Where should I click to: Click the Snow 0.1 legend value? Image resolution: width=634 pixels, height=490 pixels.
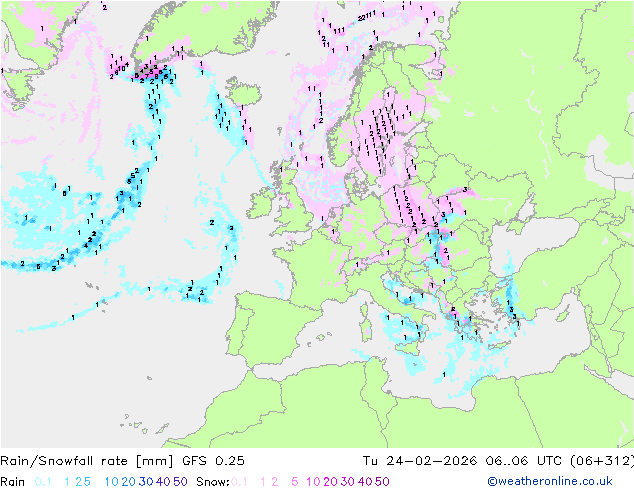pyautogui.click(x=239, y=482)
